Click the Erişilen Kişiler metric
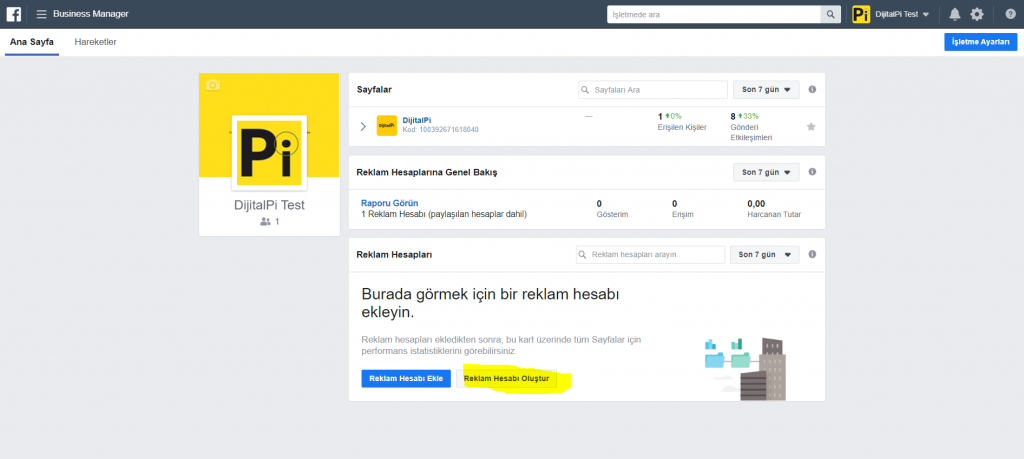 click(x=682, y=121)
